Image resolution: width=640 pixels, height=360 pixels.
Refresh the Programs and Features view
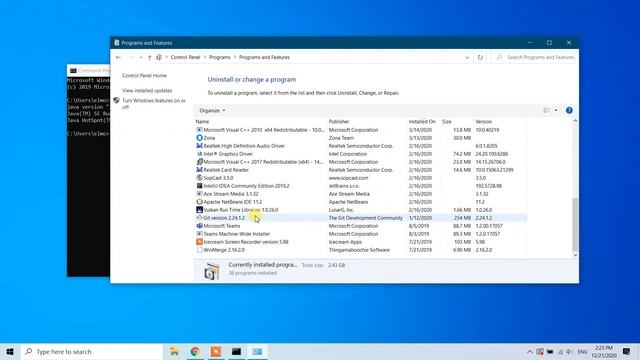[x=480, y=58]
